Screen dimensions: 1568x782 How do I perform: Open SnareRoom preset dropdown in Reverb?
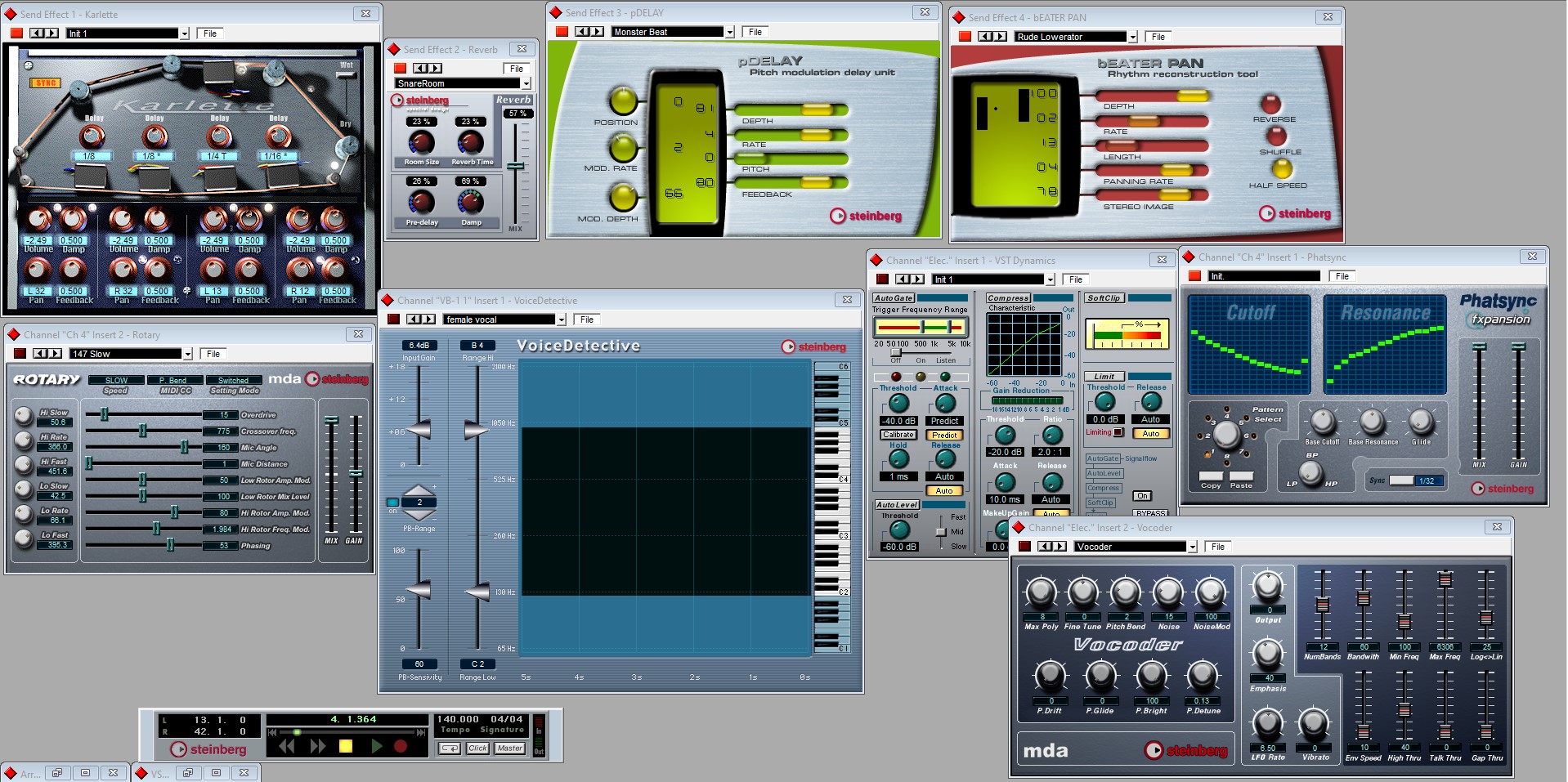(x=526, y=83)
